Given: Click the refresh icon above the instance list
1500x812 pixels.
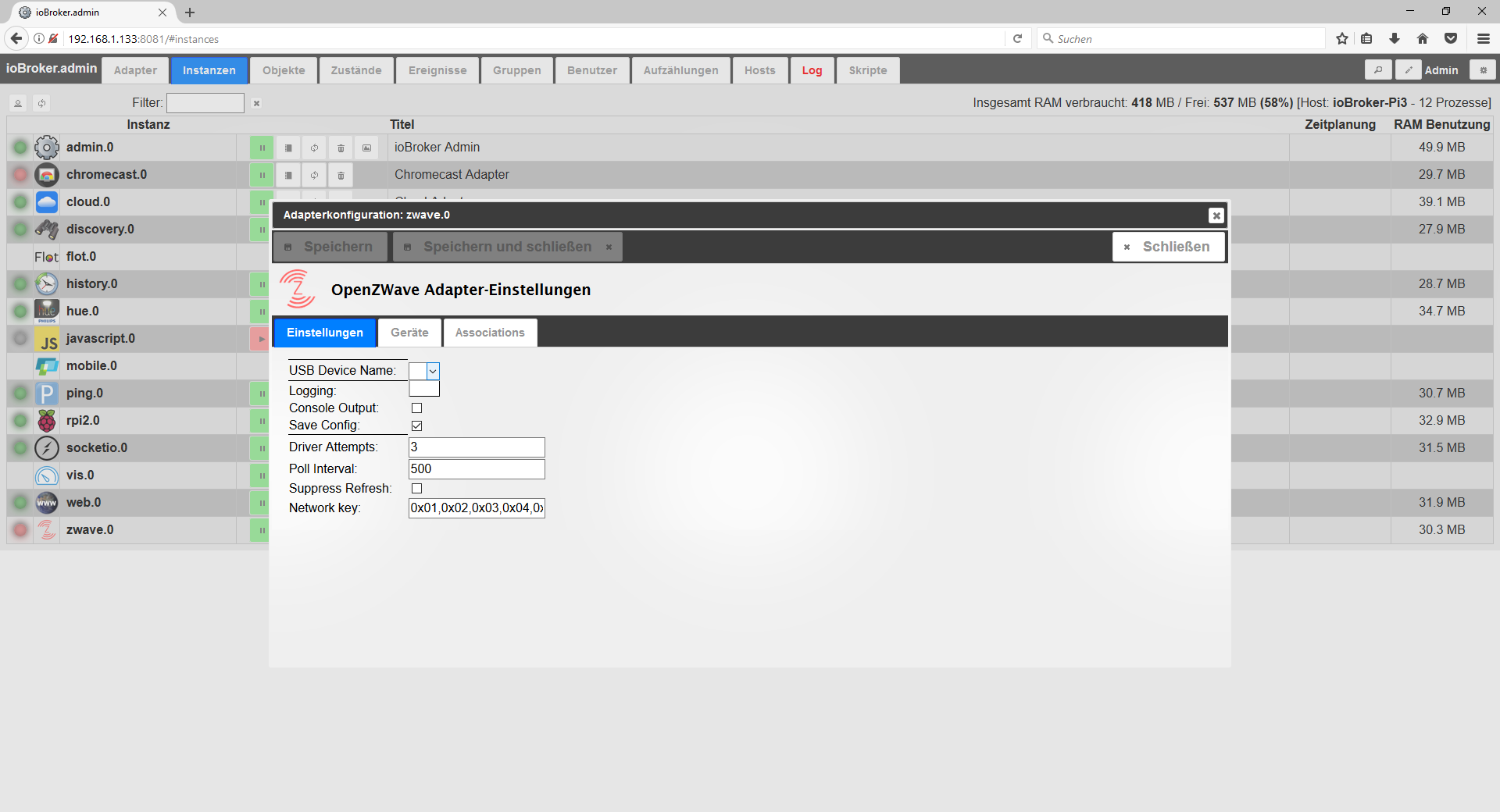Looking at the screenshot, I should click(x=41, y=103).
